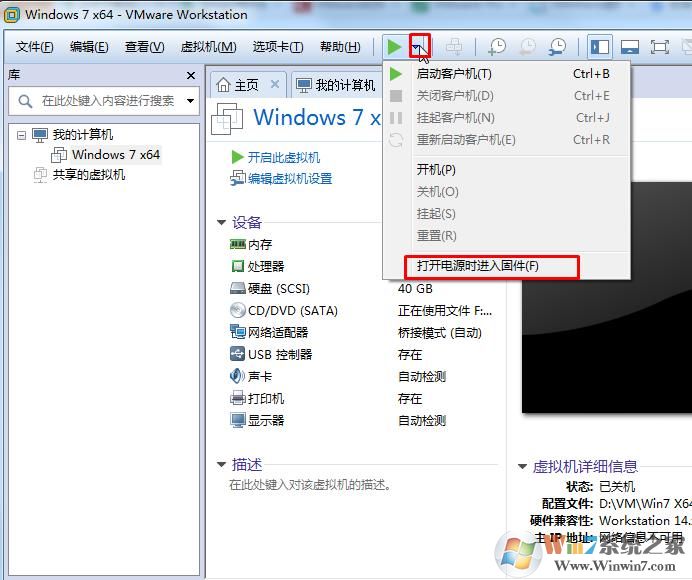Click the thumbnail bar view icon
Viewport: 692px width, 580px height.
coord(630,47)
